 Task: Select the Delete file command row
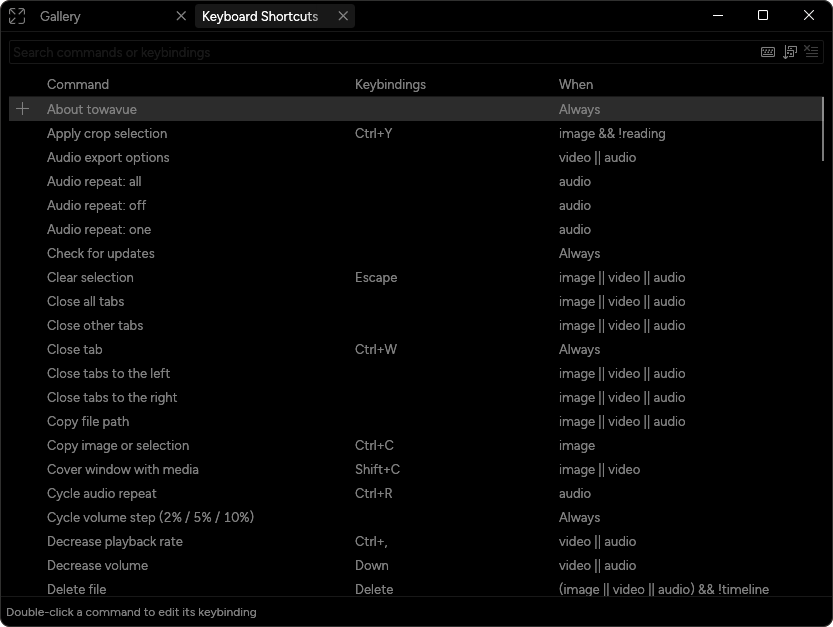pos(415,589)
